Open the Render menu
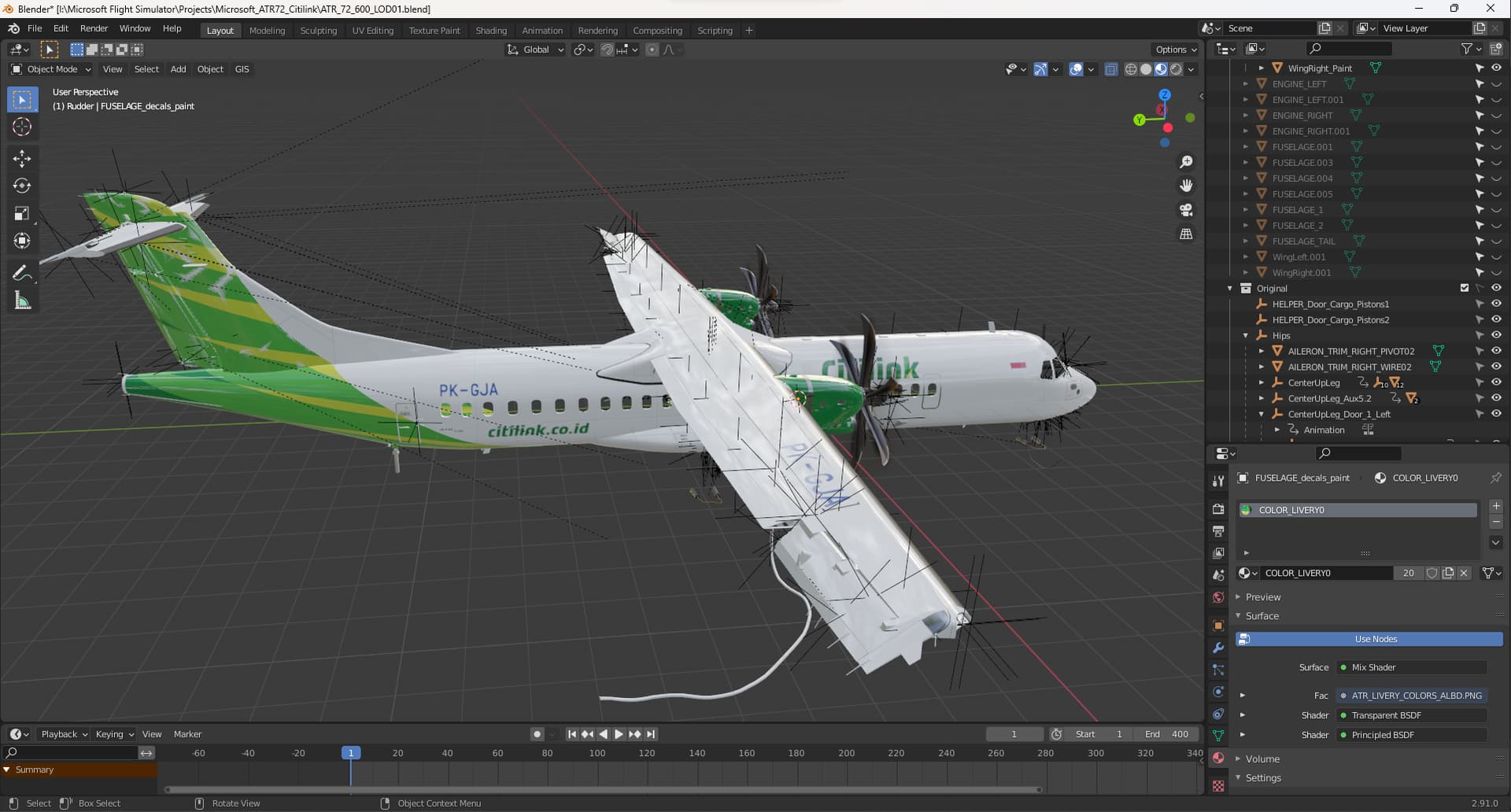The image size is (1511, 812). (94, 28)
